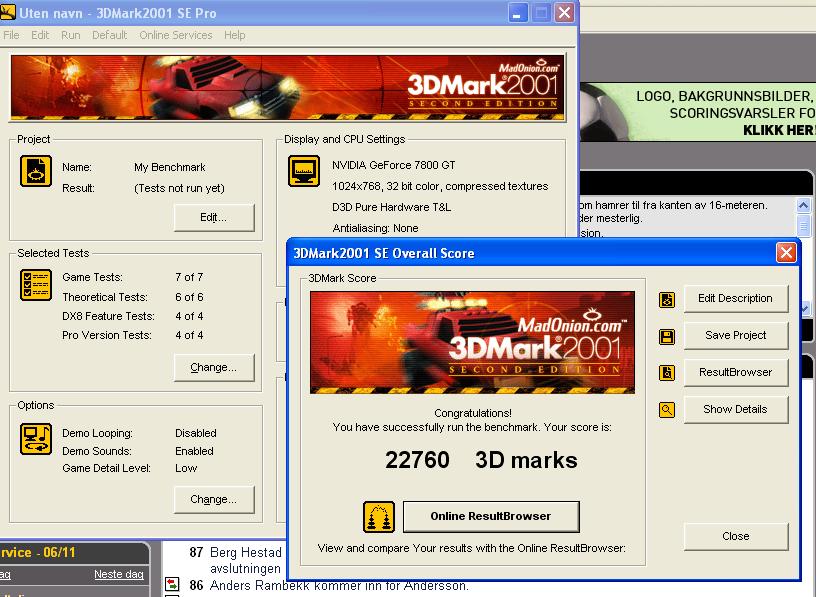This screenshot has height=597, width=816.
Task: Click Change... under Selected Tests
Action: point(214,367)
